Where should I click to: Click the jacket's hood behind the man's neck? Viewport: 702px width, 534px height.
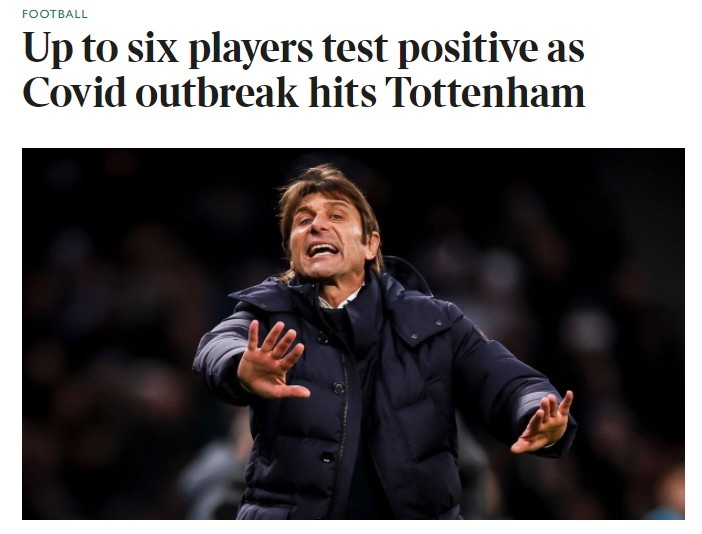[405, 274]
